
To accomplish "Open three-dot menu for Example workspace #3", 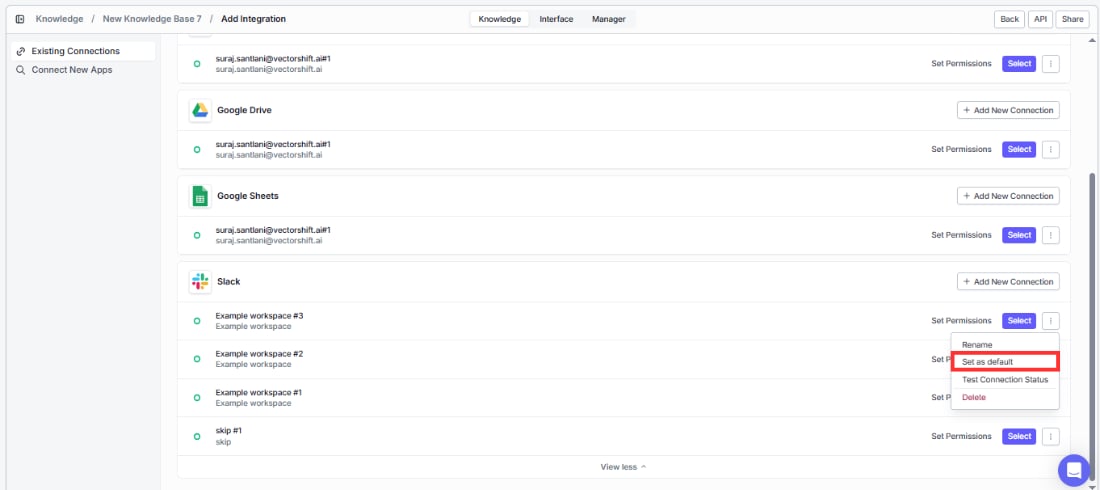I will 1050,321.
